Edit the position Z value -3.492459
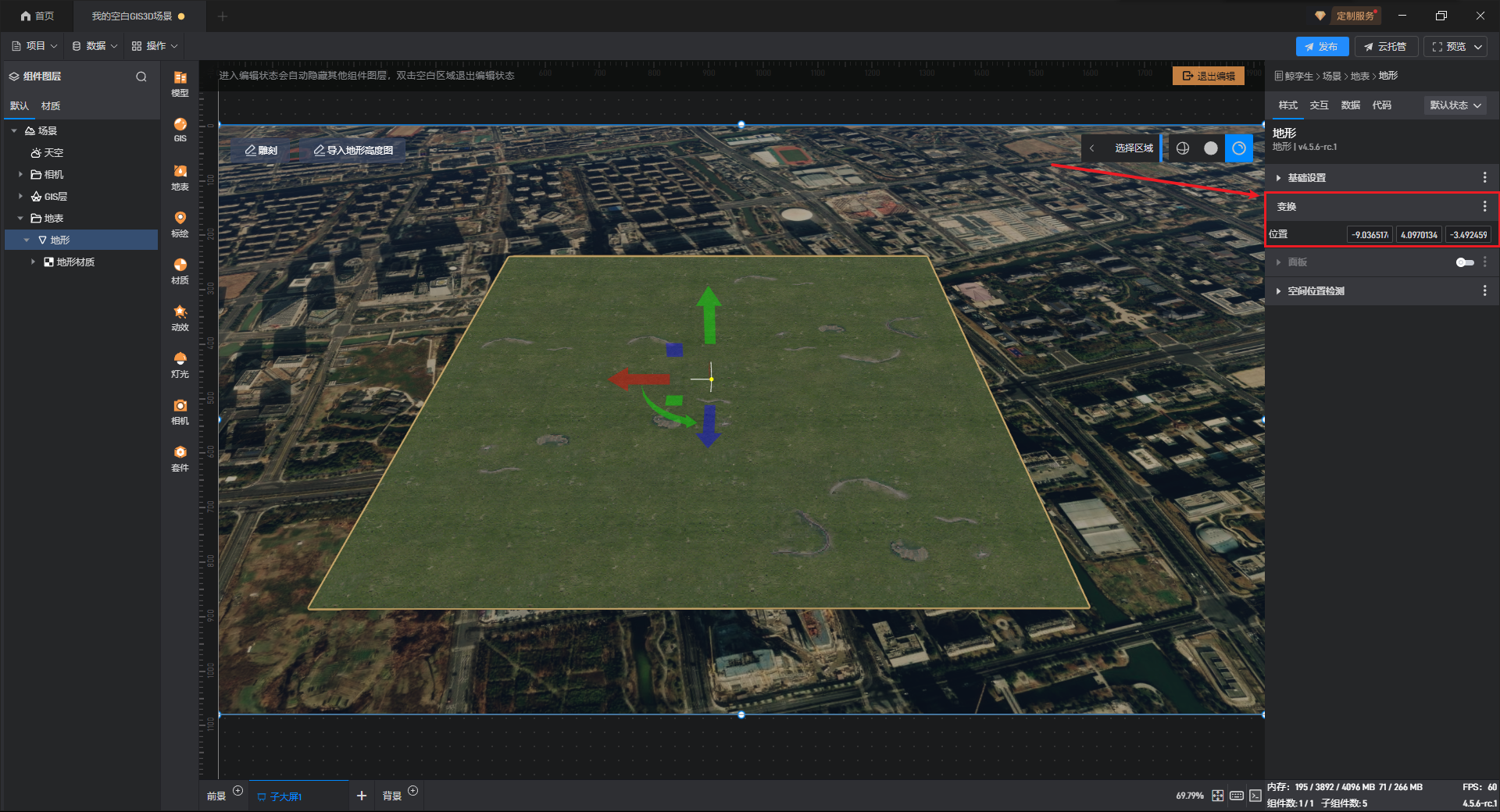Viewport: 1500px width, 812px height. point(1469,235)
